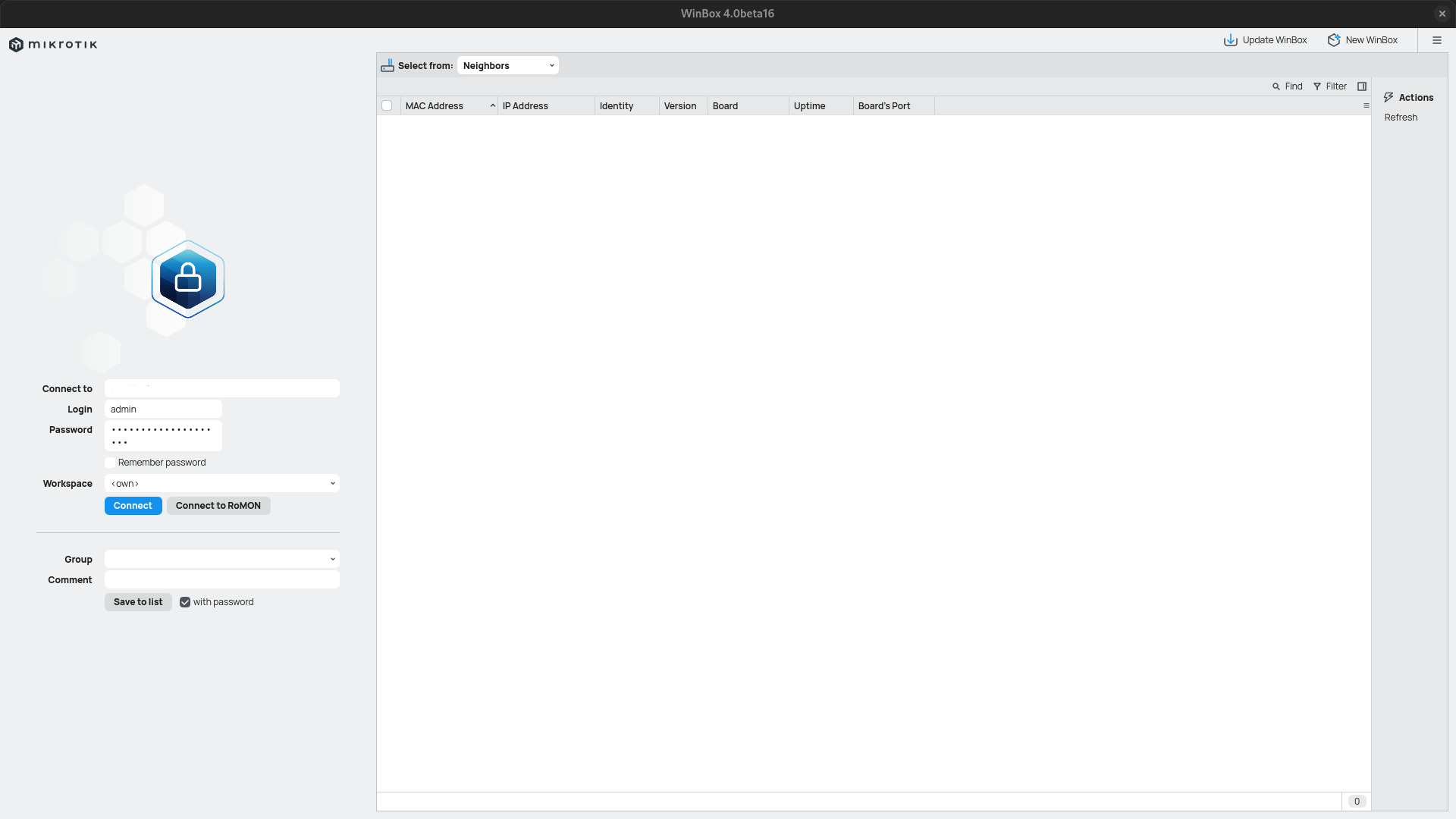Uncheck the with password checkbox
1456x819 pixels.
pyautogui.click(x=185, y=602)
